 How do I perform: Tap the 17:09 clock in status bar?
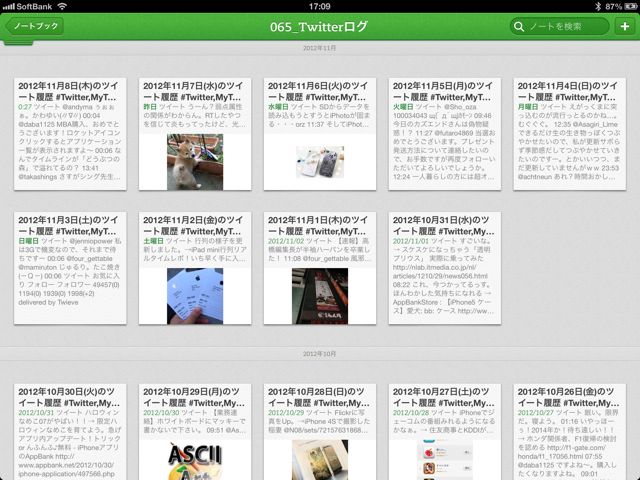[320, 6]
